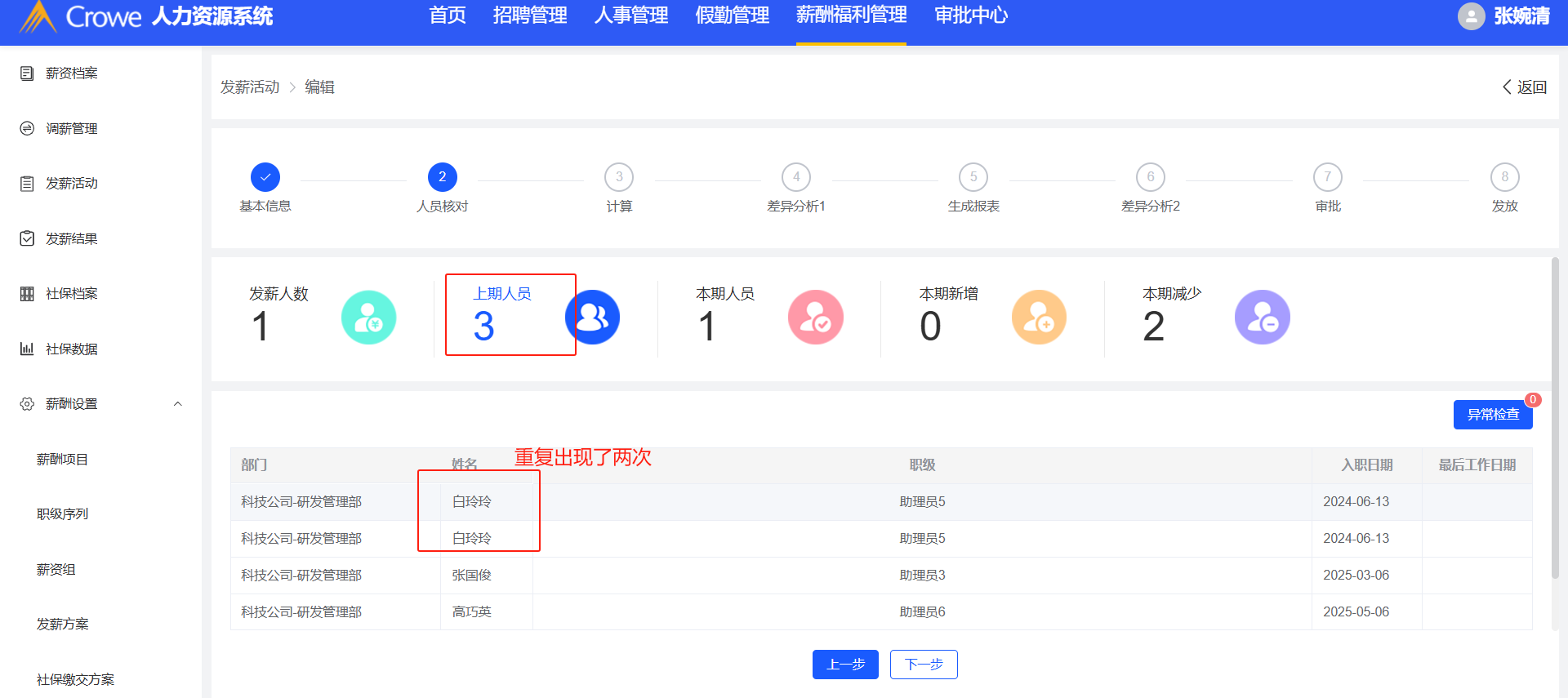The width and height of the screenshot is (1568, 698).
Task: Select step 5 生成报表 circle
Action: 973,177
